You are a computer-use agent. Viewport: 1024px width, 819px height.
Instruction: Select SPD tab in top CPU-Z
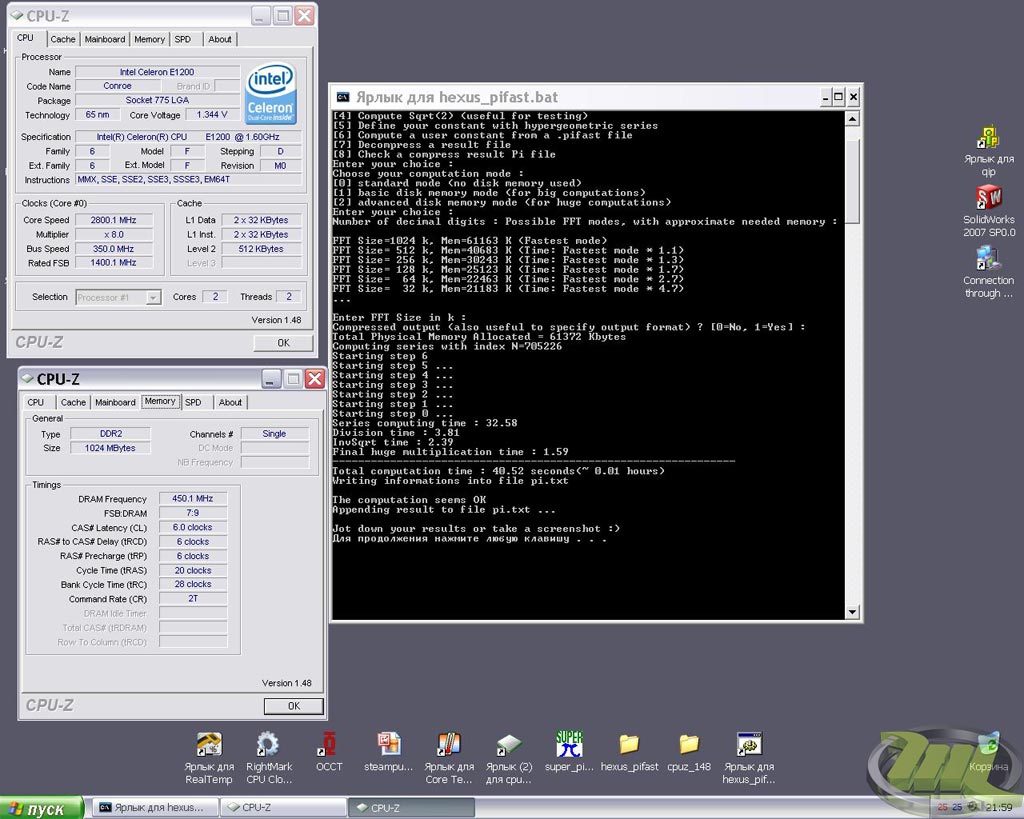[183, 39]
